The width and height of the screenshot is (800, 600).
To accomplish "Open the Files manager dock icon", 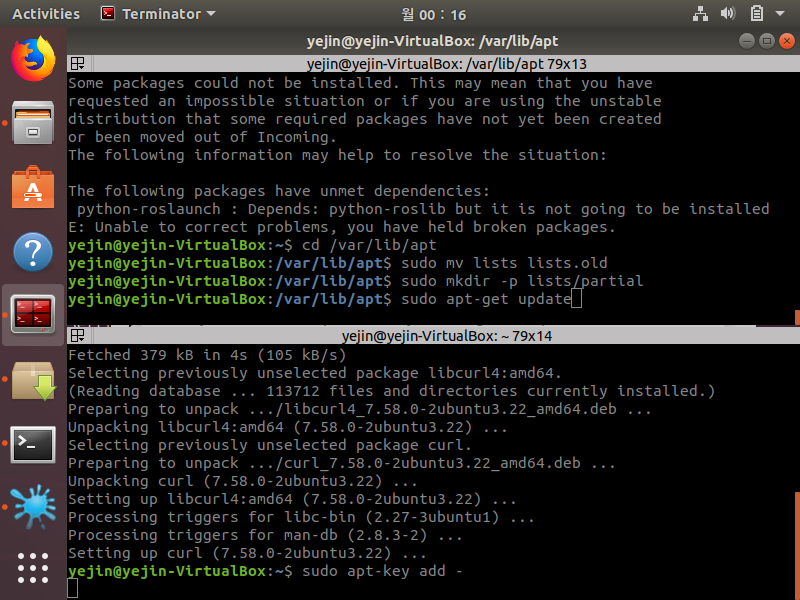I will click(33, 122).
